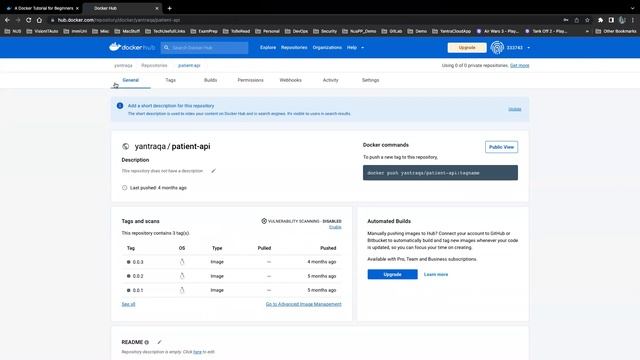
Task: Click the Learn more link
Action: pos(436,274)
